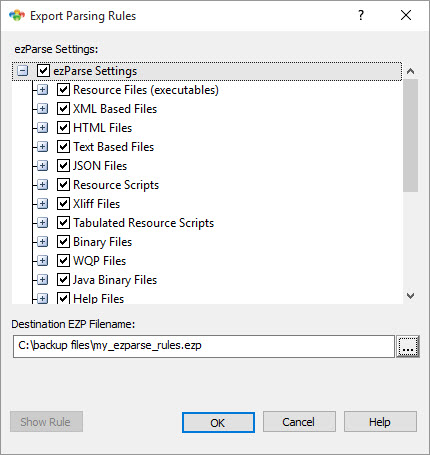Click the Cancel button
Screen dimensions: 430x455
click(x=299, y=422)
